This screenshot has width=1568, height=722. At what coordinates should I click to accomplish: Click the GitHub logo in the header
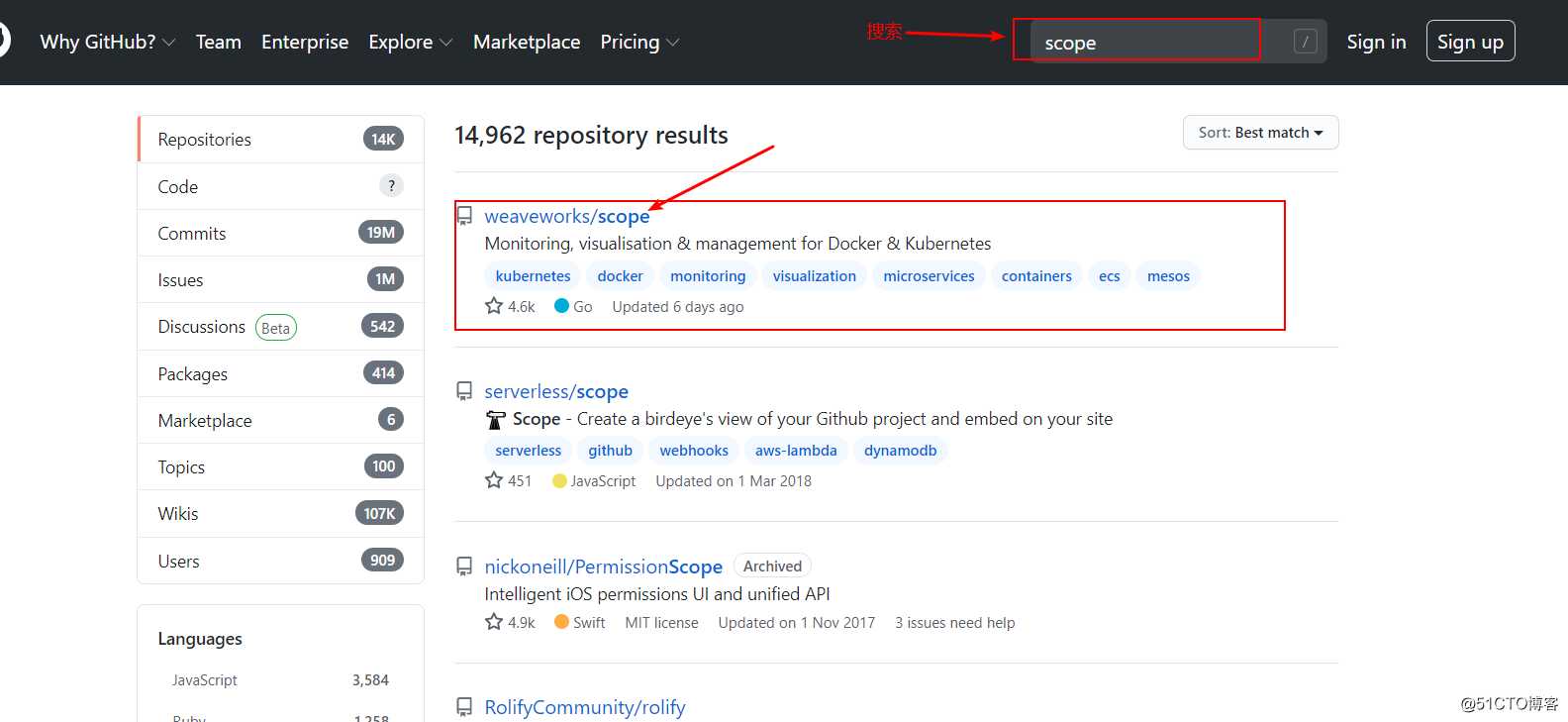[x=3, y=41]
